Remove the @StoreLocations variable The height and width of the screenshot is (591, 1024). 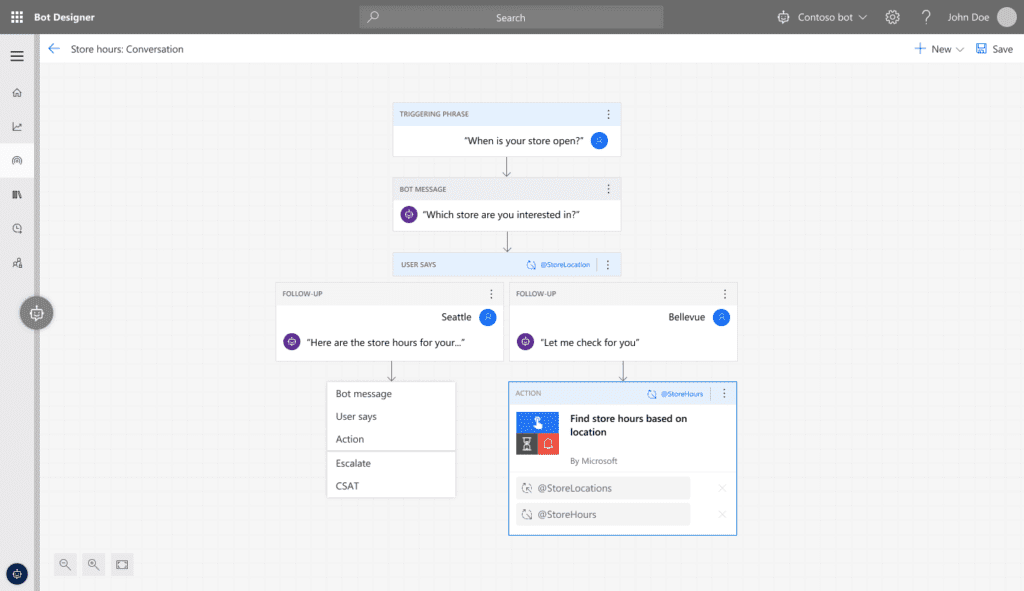tap(722, 488)
